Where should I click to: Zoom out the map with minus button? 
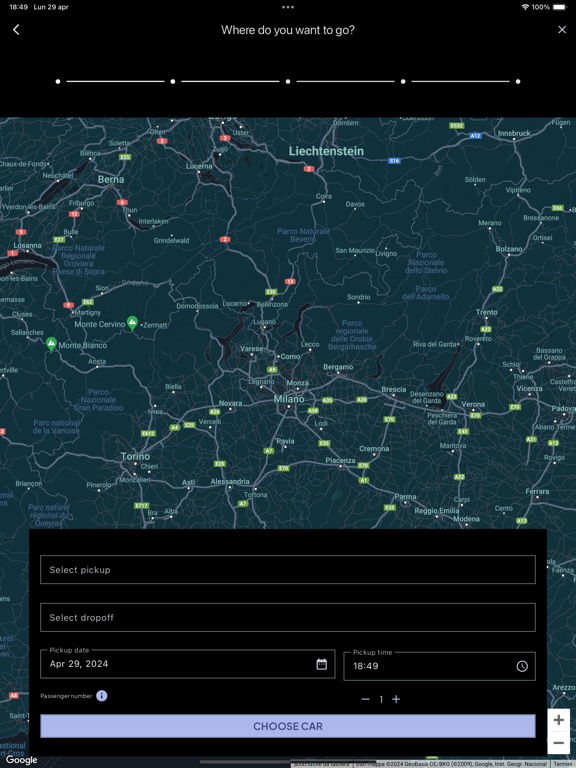[x=558, y=743]
